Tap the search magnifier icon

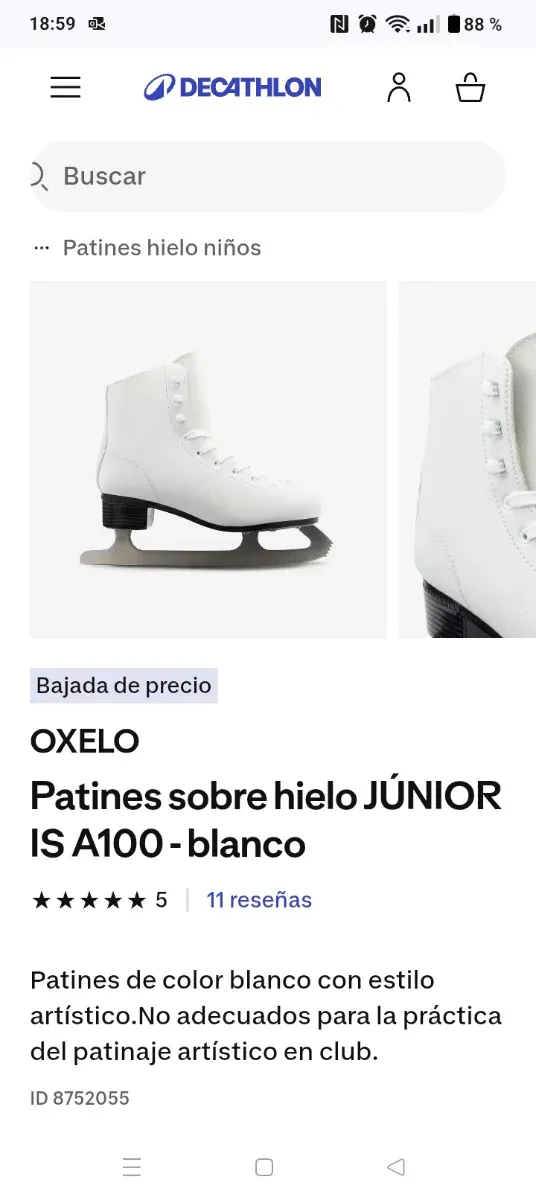coord(39,176)
